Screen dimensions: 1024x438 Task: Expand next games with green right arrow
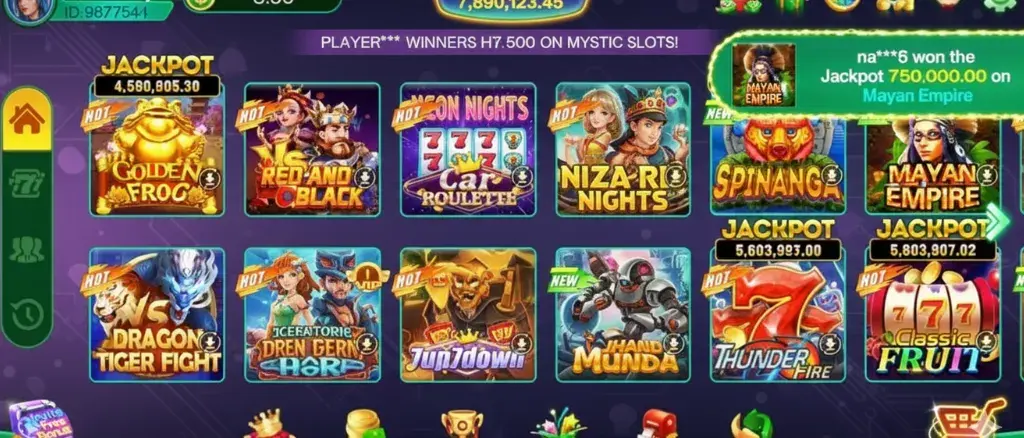tap(997, 221)
